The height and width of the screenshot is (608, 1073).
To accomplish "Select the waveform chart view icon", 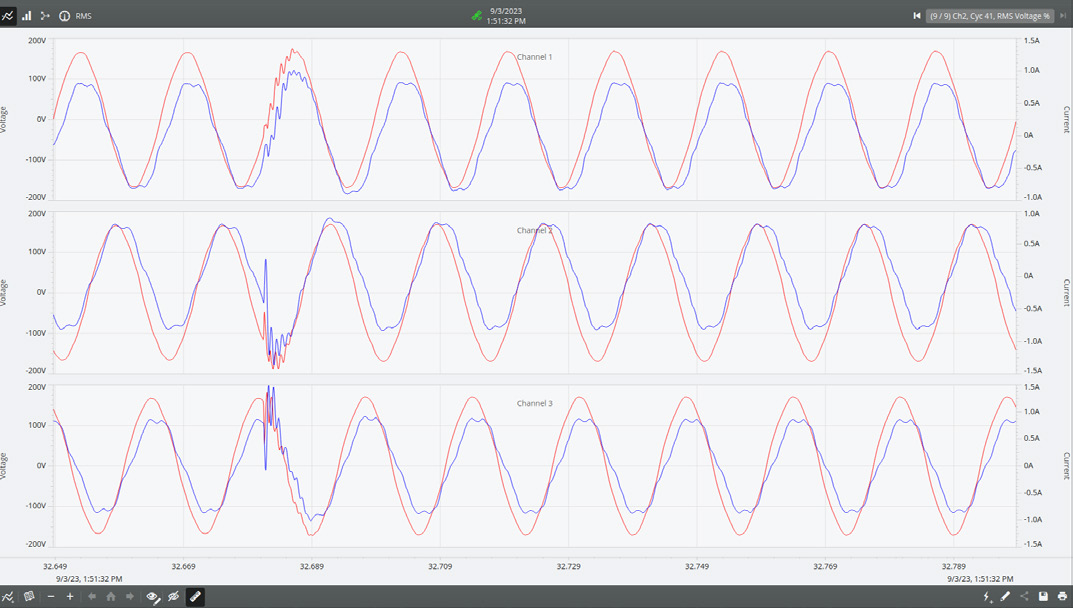I will coord(8,15).
